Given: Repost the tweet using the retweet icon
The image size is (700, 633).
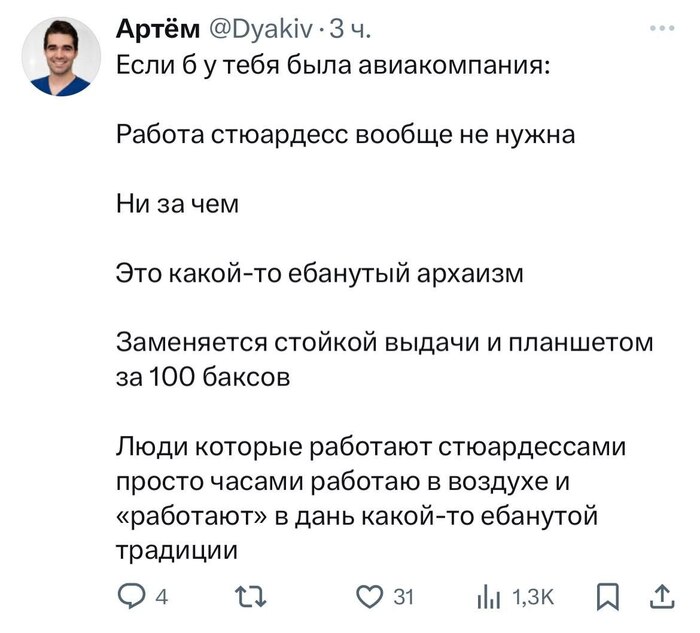Looking at the screenshot, I should [247, 598].
